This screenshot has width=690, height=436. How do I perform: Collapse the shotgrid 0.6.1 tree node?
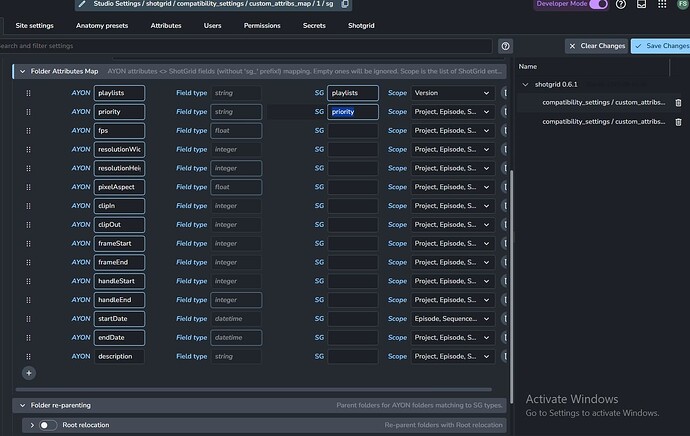click(x=525, y=84)
